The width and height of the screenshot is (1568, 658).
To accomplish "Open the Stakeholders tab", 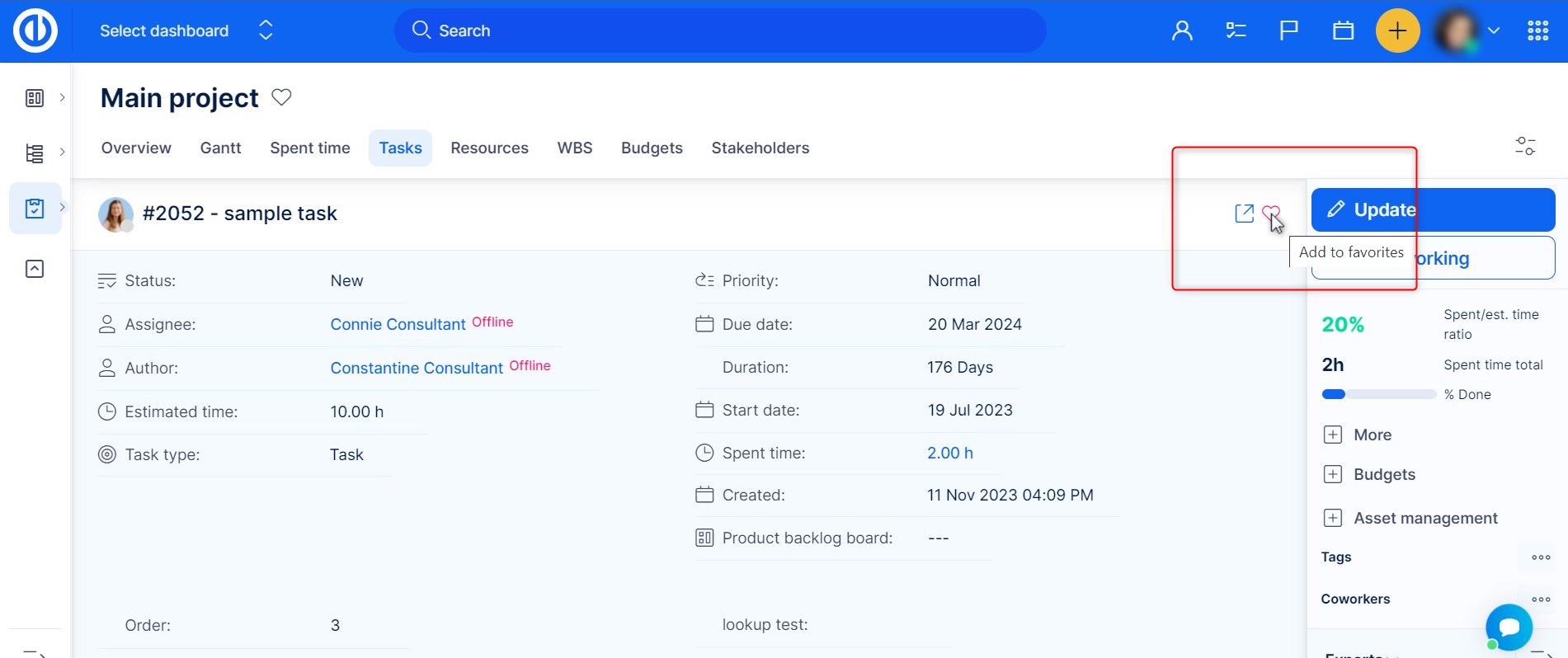I will coord(760,148).
